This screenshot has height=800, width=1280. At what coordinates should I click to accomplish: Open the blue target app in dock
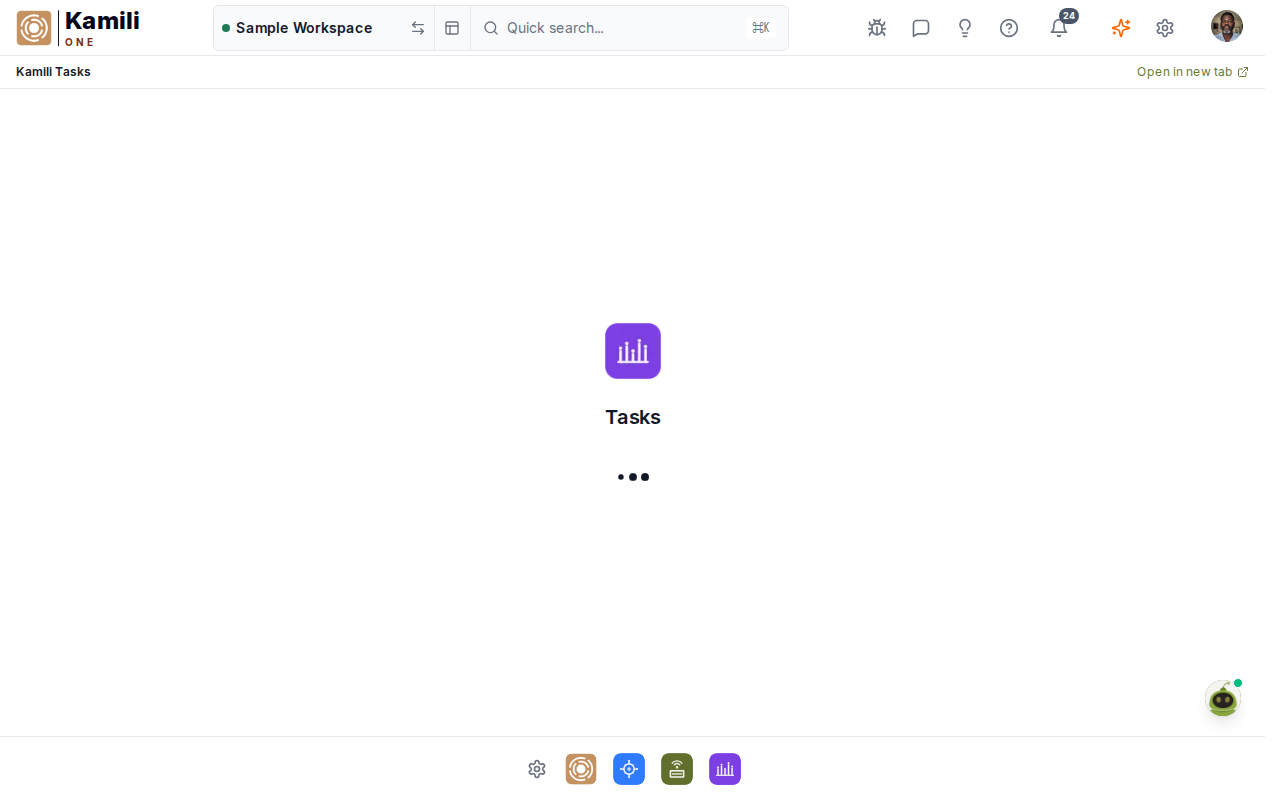629,769
